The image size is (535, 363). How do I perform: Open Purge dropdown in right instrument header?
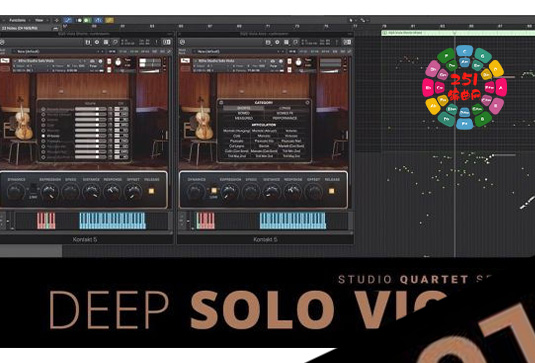(275, 66)
